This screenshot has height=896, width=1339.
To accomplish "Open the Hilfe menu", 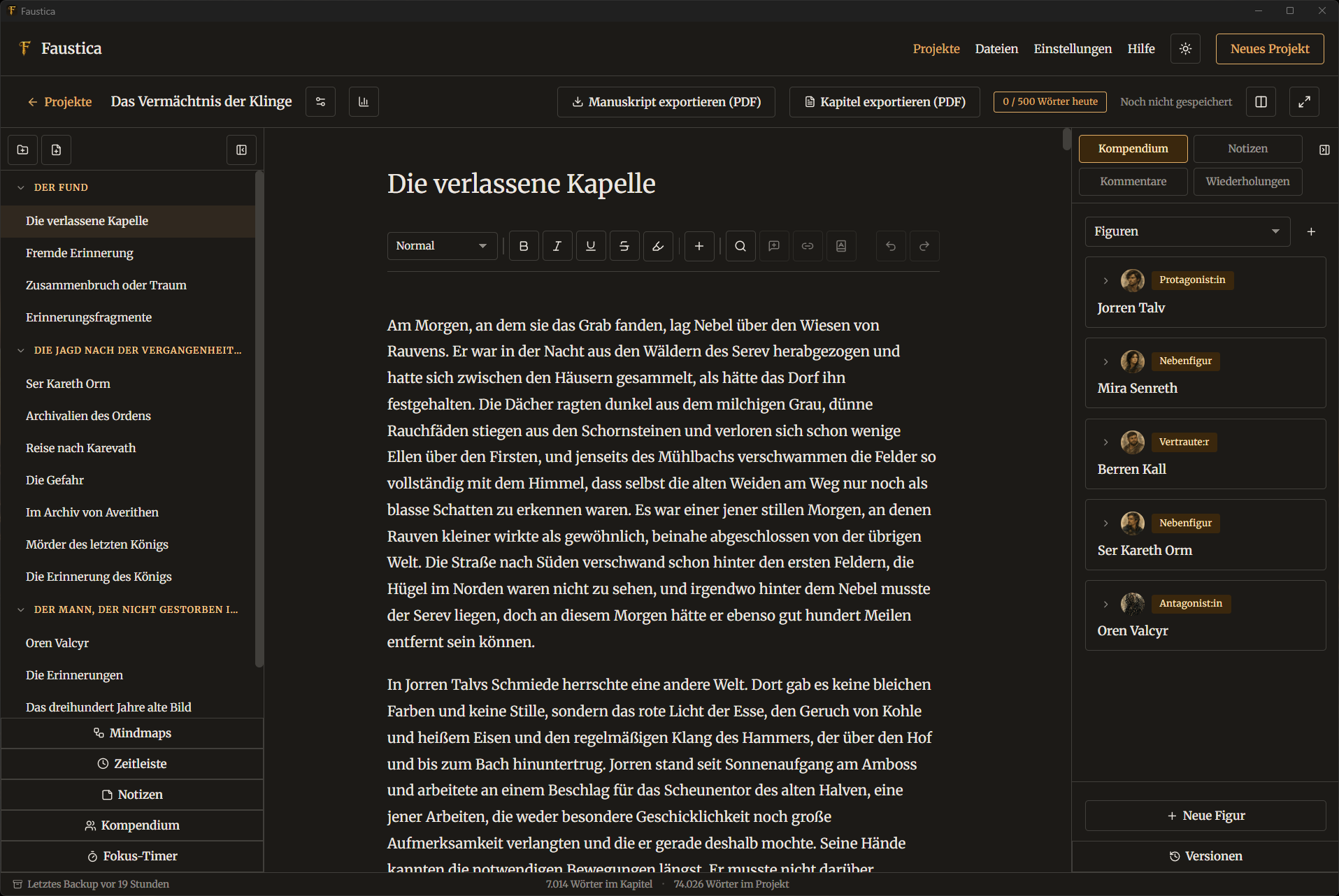I will 1141,49.
